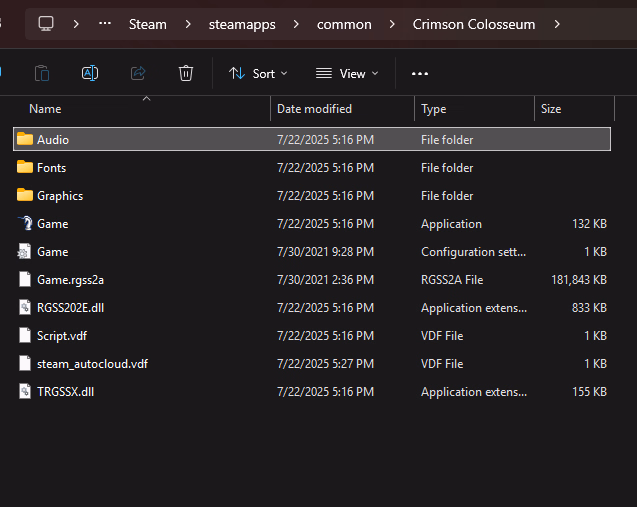
Task: Select the Script.vdf file
Action: (x=312, y=336)
